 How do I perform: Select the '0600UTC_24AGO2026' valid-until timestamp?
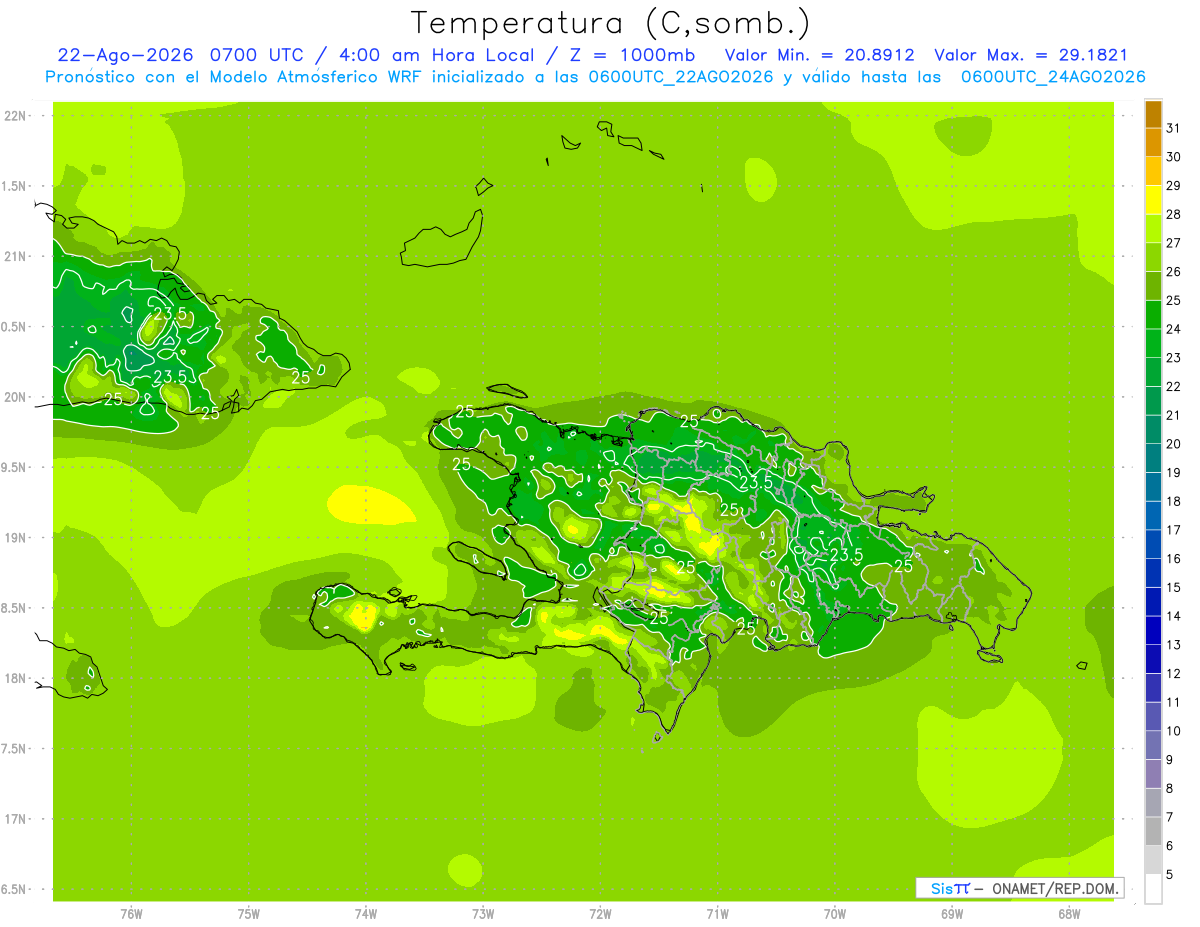tap(1053, 77)
